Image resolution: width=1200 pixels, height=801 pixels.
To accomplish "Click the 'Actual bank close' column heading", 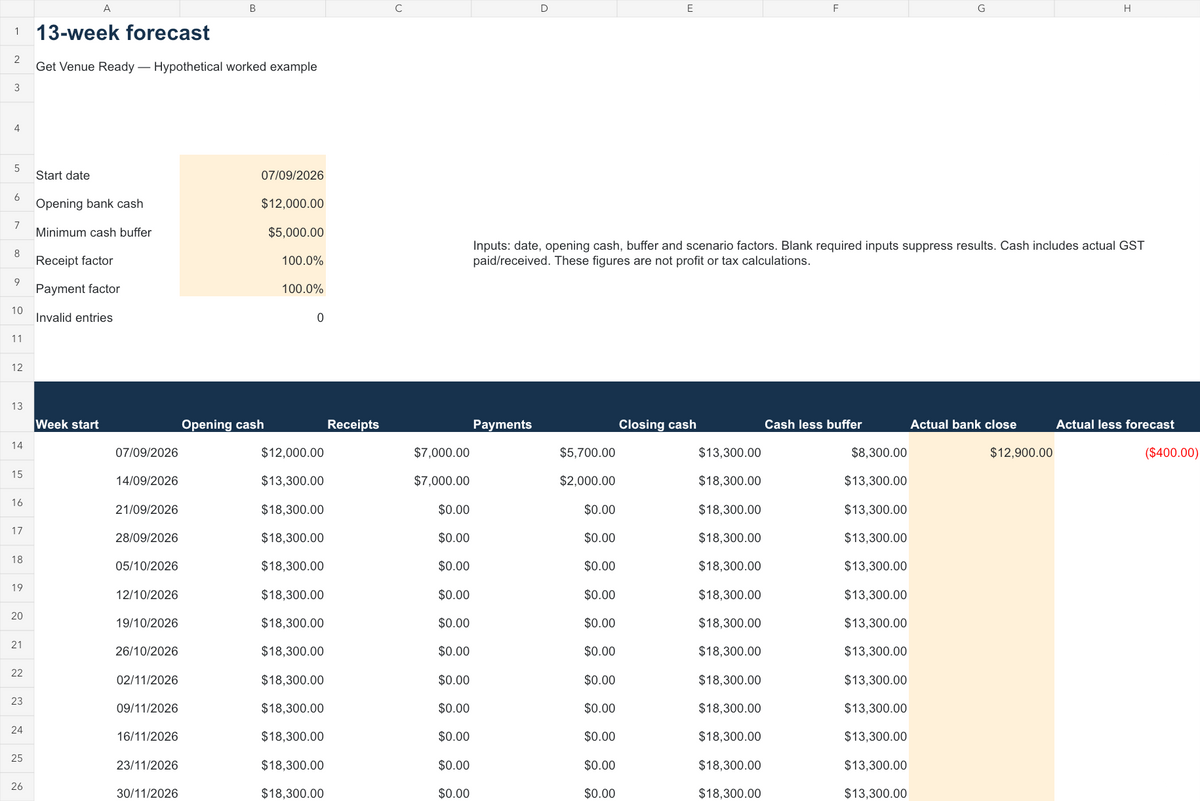I will (963, 424).
